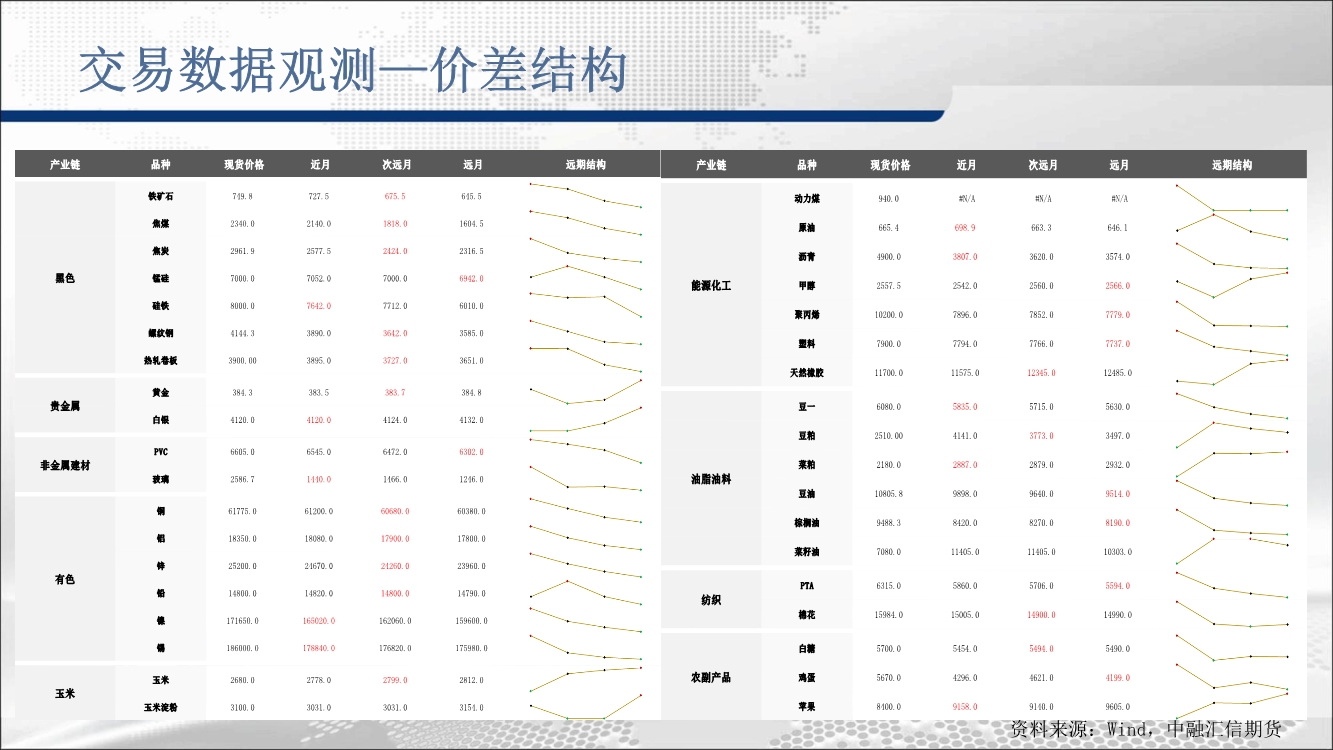1333x750 pixels.
Task: Click the 2586.7 spot price cell
Action: click(242, 480)
